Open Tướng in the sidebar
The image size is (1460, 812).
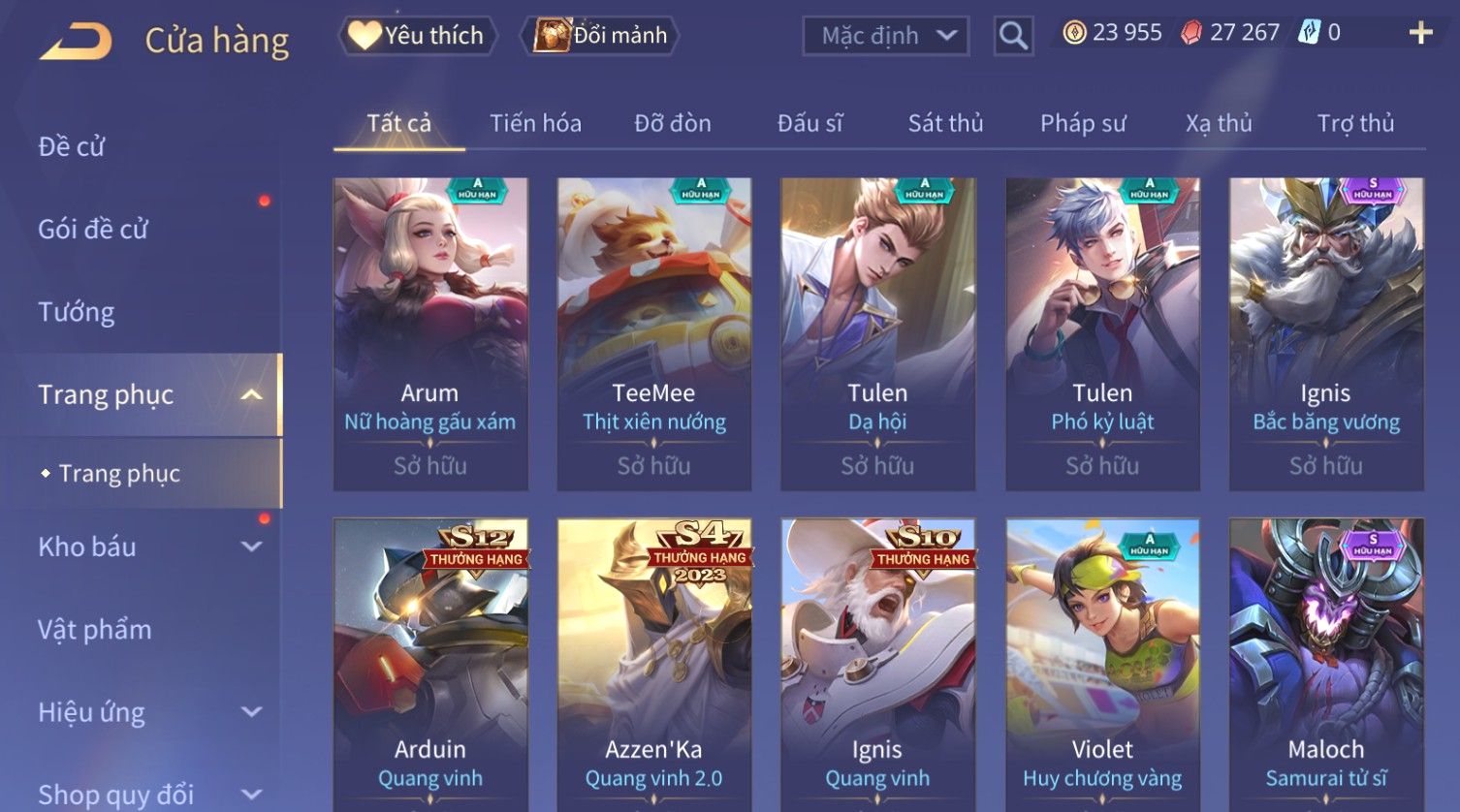77,312
